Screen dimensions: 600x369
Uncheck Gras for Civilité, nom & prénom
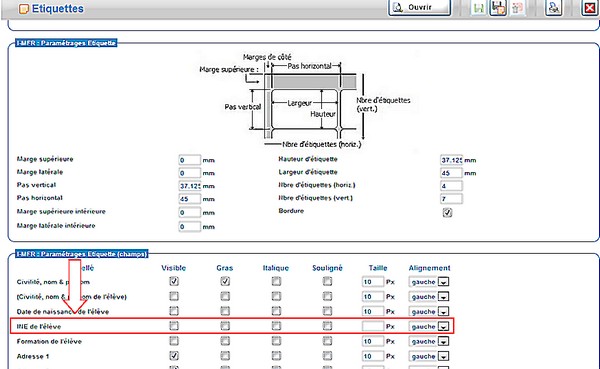[x=225, y=281]
